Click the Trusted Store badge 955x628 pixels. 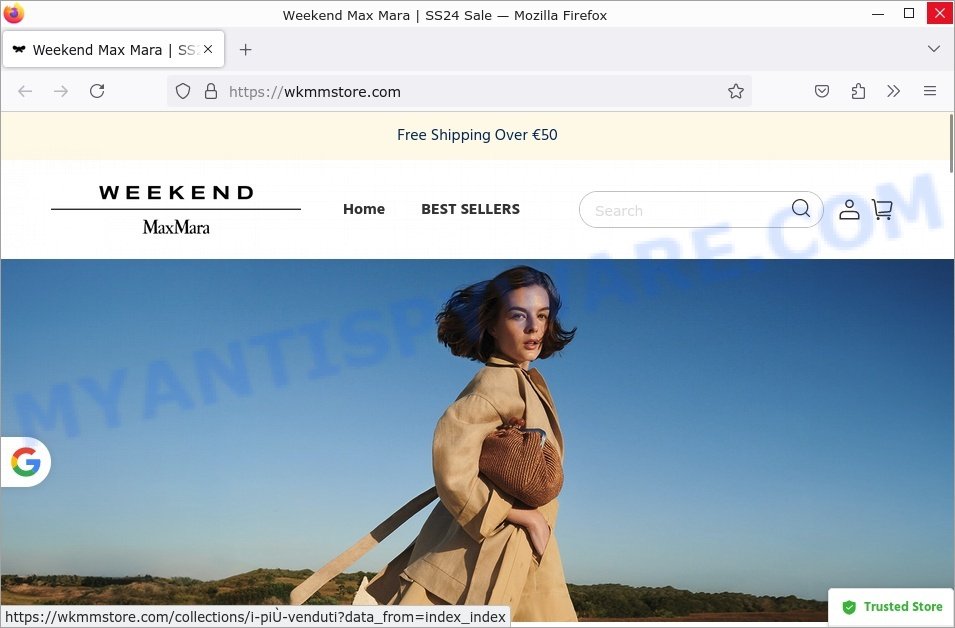(892, 607)
